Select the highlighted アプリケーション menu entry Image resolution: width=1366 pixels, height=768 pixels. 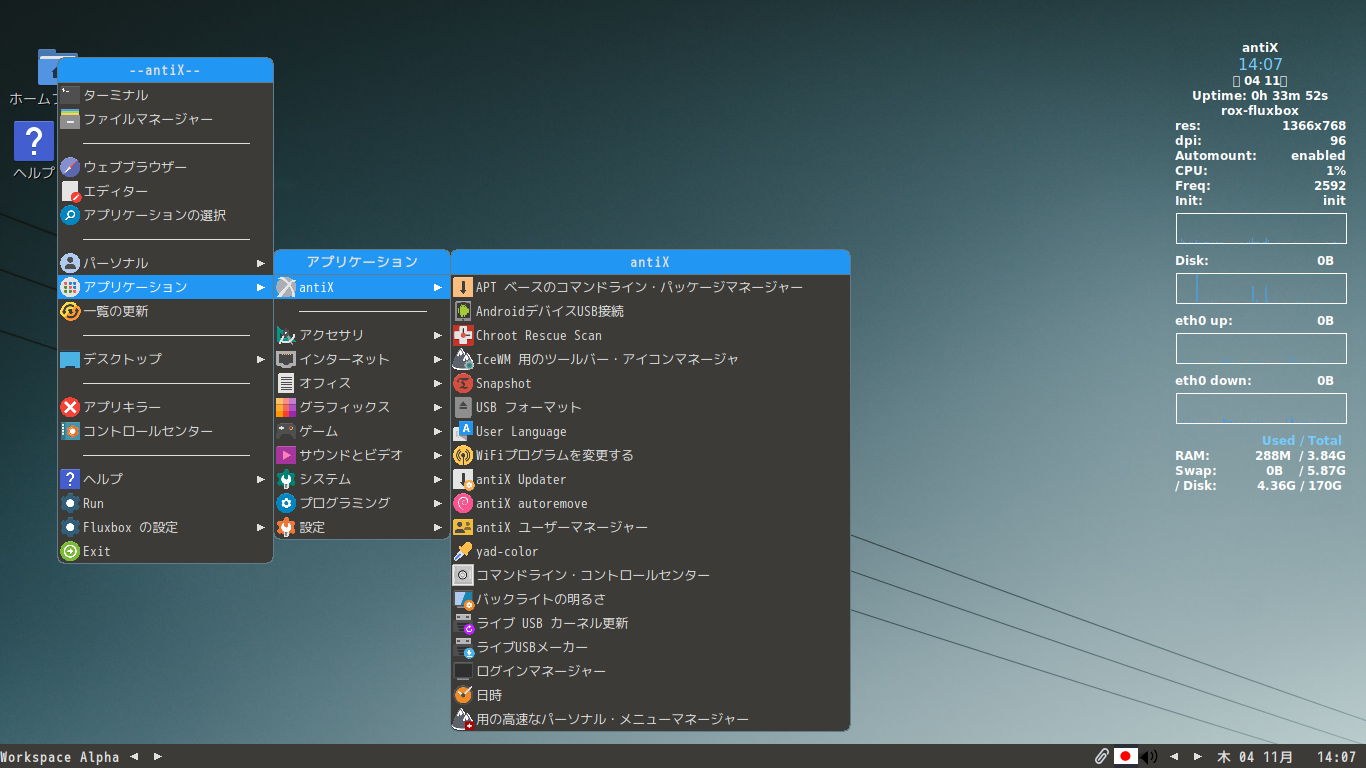(x=165, y=287)
